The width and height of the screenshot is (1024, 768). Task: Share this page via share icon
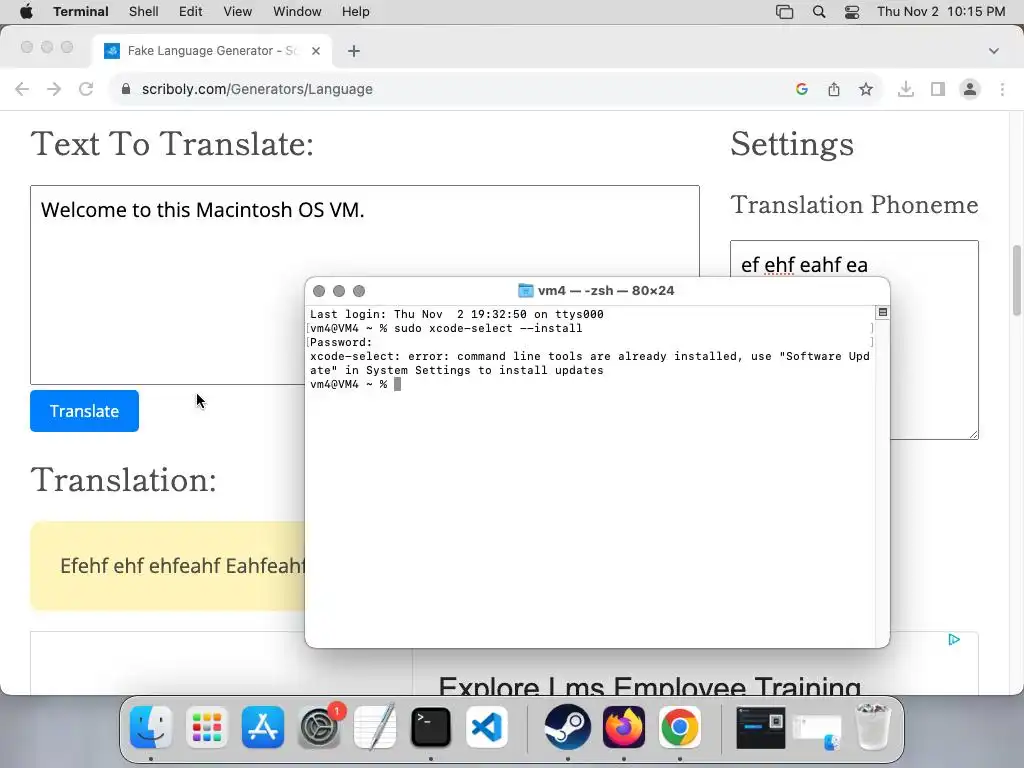coord(834,89)
